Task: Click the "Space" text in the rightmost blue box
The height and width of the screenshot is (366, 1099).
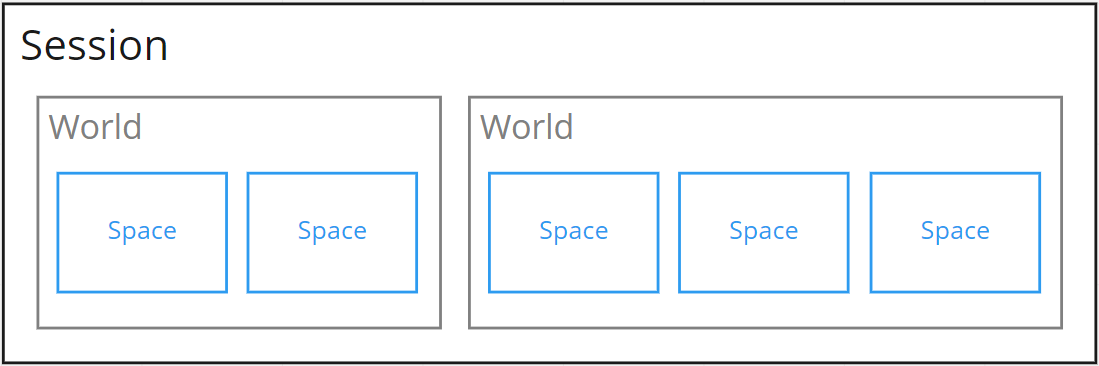Action: (x=955, y=231)
